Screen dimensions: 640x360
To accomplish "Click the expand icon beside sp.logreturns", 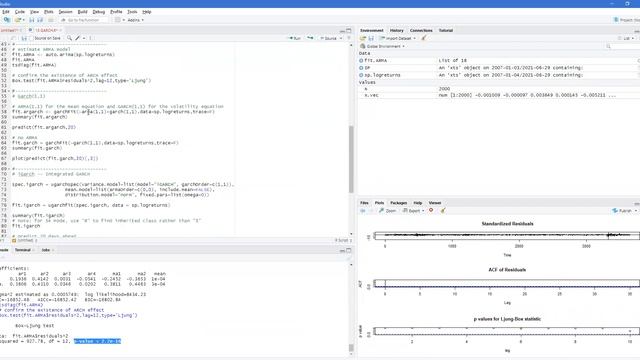I will point(361,75).
